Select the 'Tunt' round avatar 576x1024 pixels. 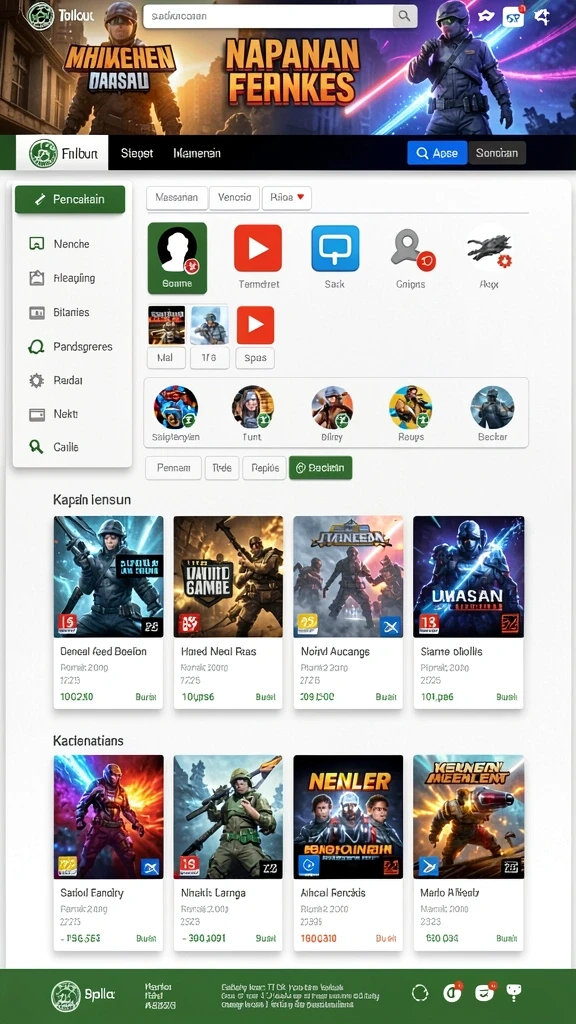coord(253,408)
